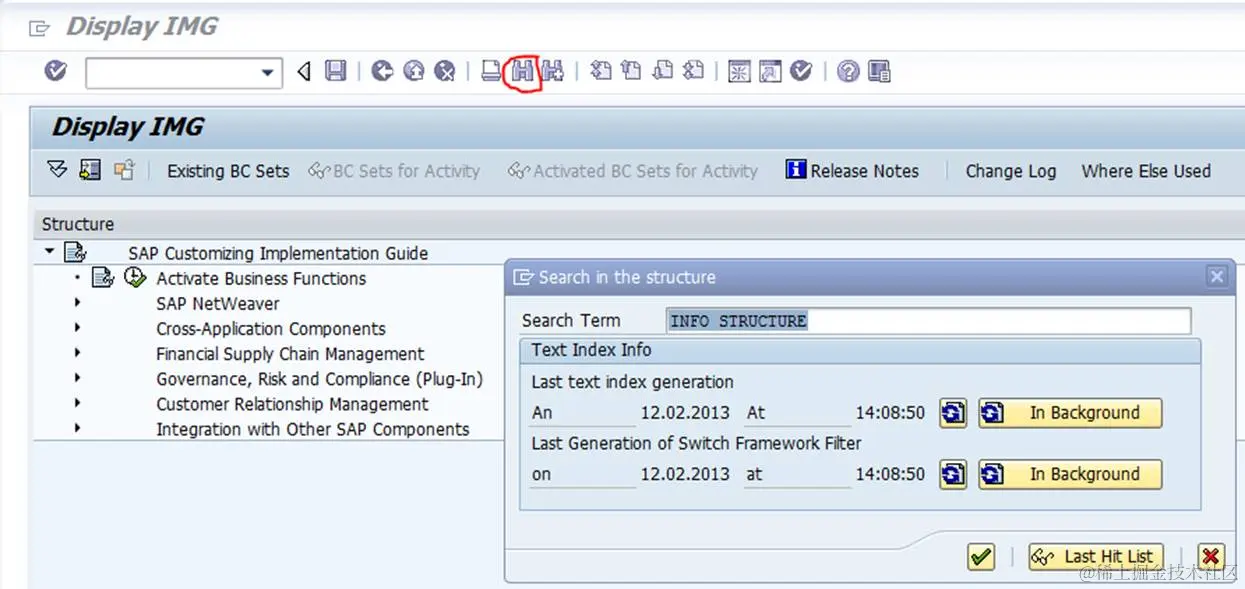The height and width of the screenshot is (589, 1245).
Task: Click the document icon next to SAP Customizing Implementation Guide
Action: (x=75, y=253)
